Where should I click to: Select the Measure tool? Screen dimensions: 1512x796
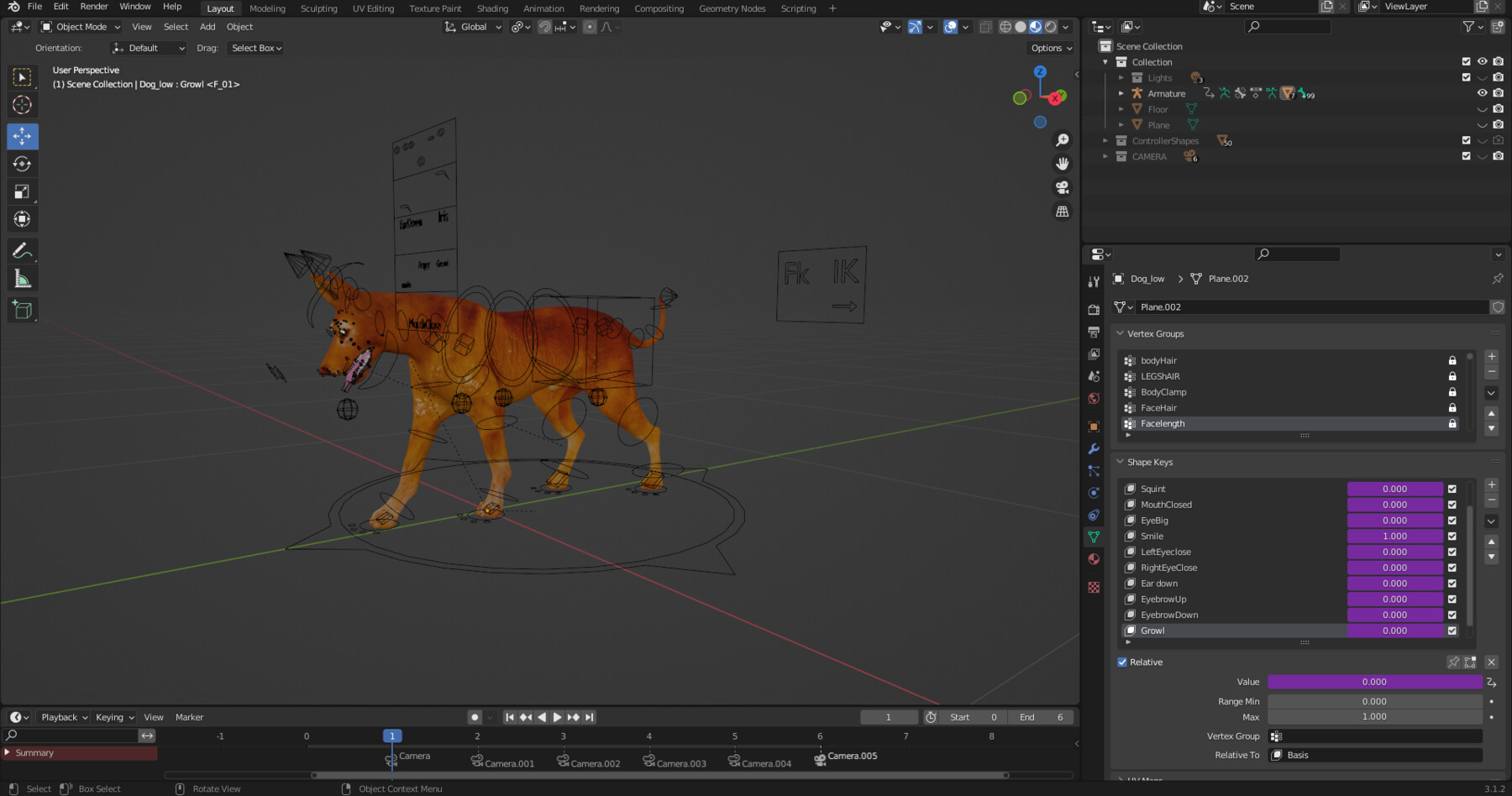coord(23,277)
